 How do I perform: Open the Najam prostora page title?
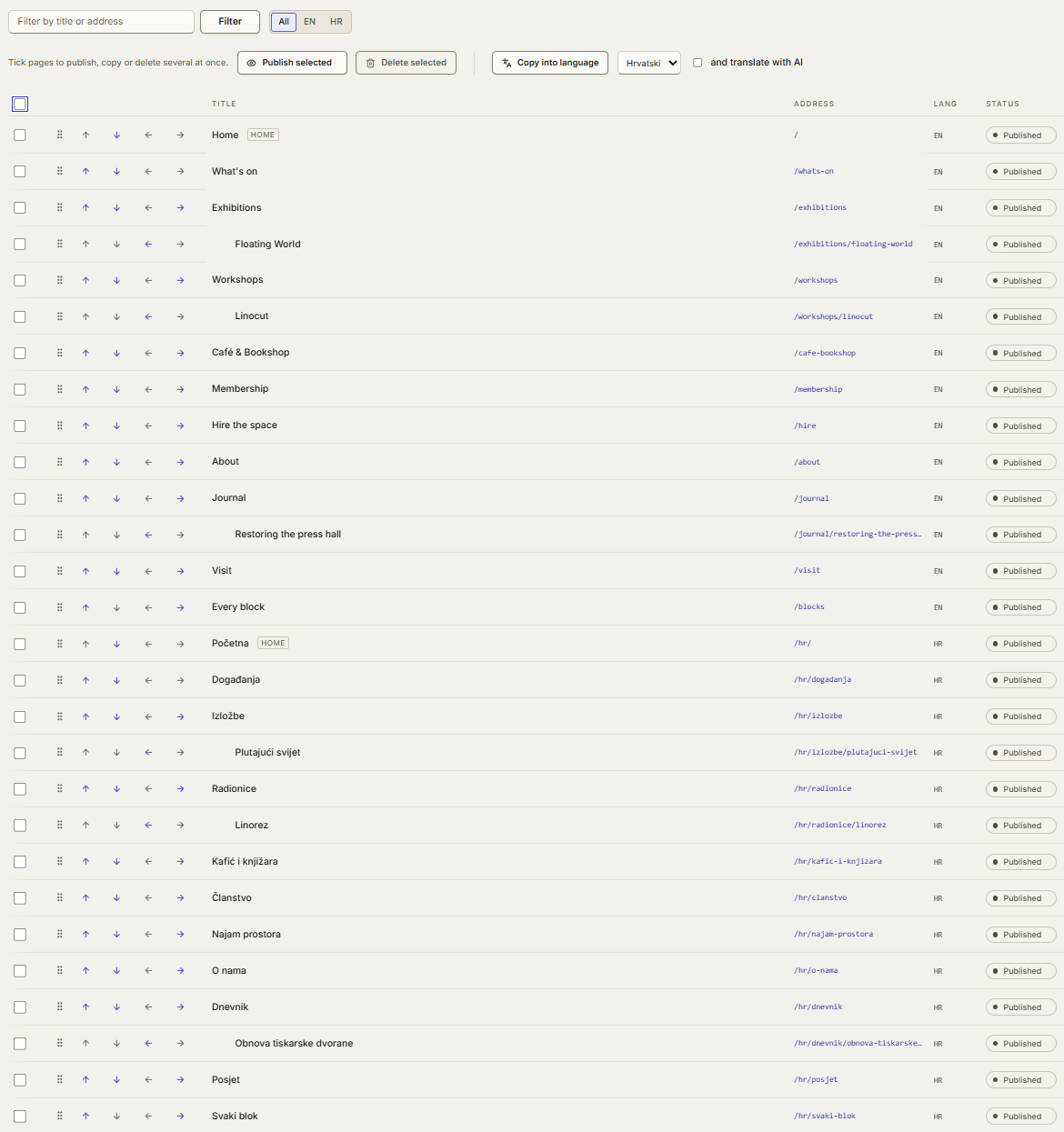click(246, 935)
